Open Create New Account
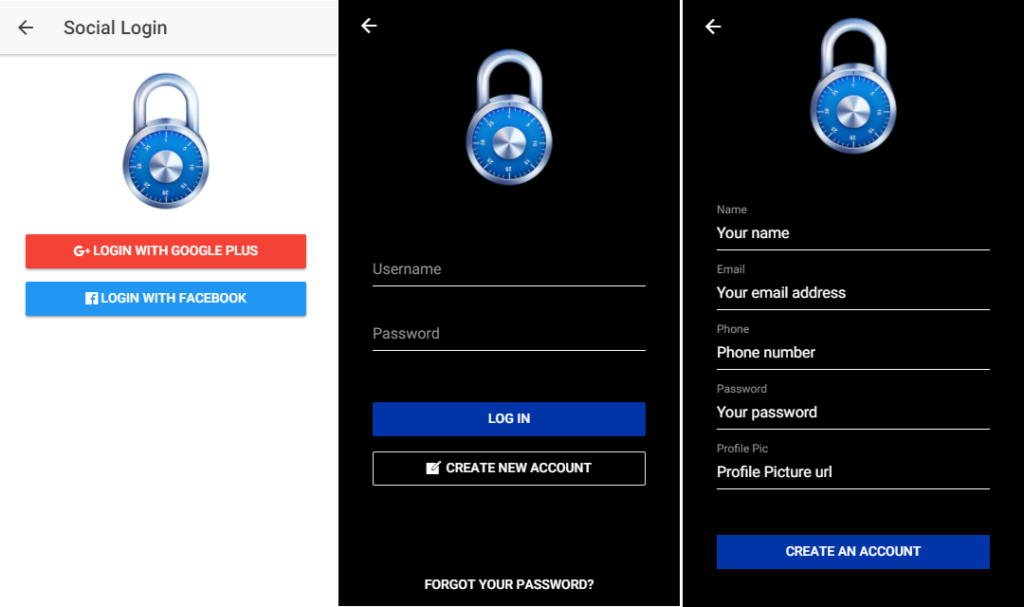 click(x=509, y=468)
